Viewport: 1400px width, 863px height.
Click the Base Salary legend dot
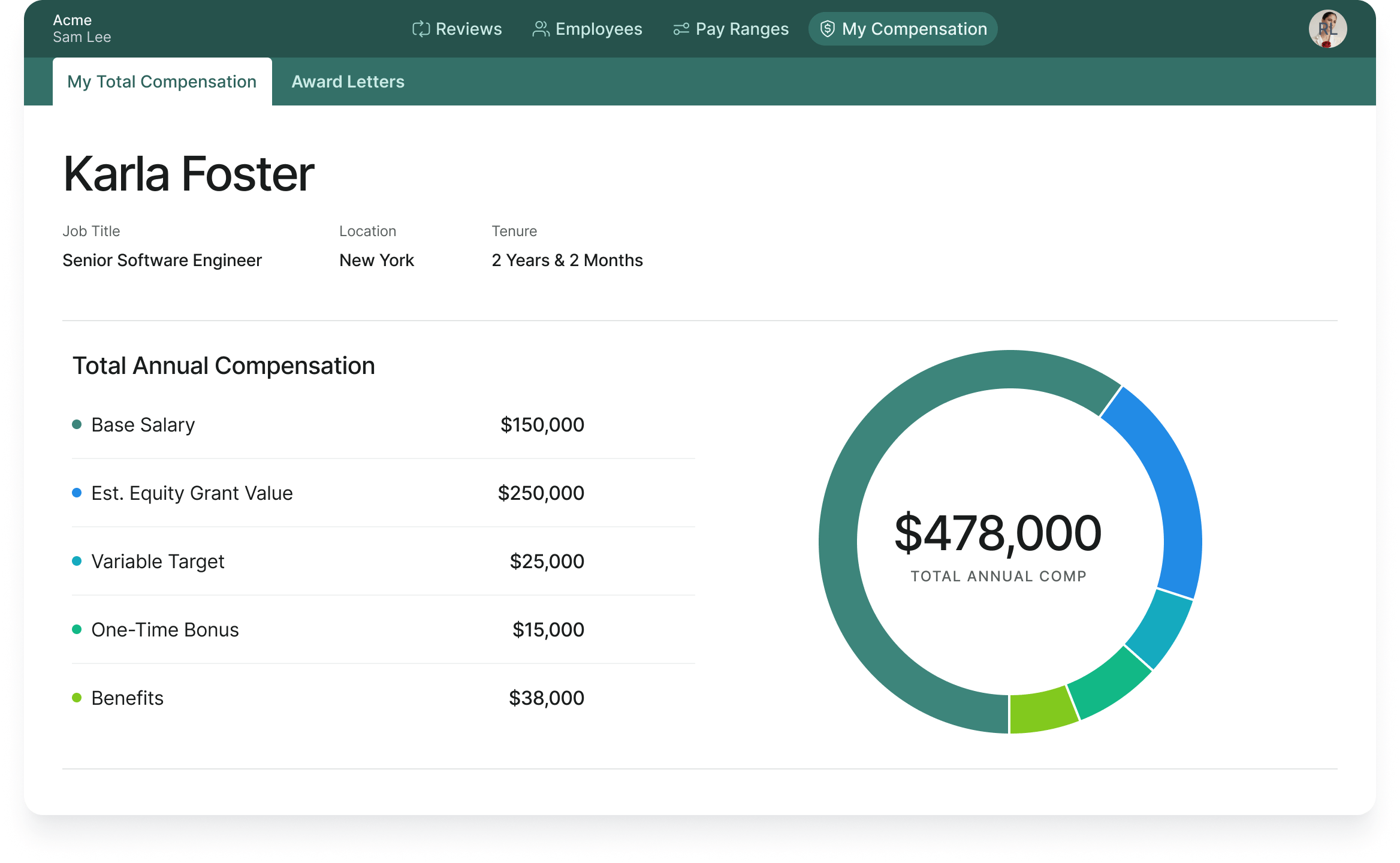[77, 424]
